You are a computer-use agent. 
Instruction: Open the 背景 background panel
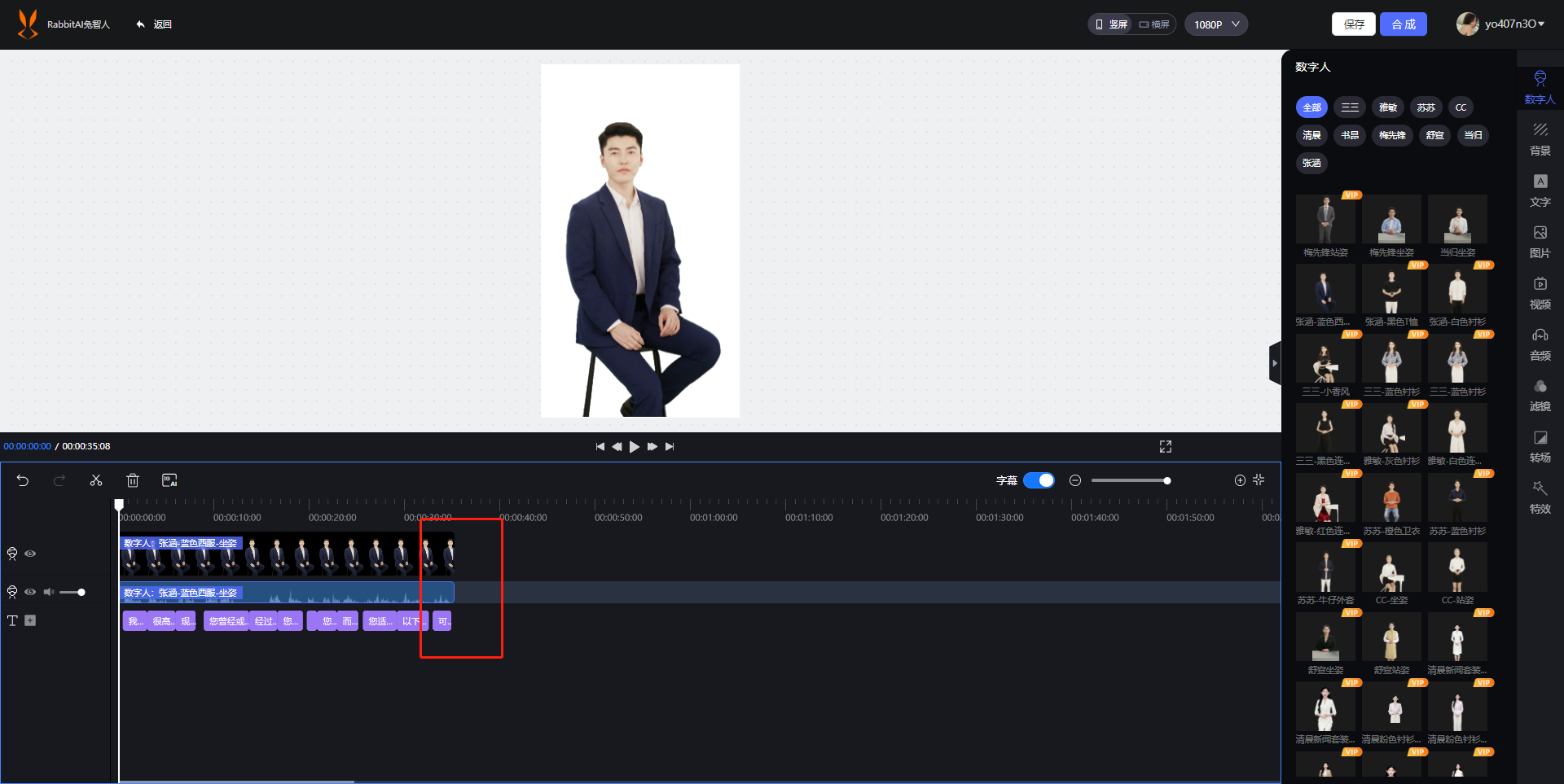click(x=1540, y=139)
